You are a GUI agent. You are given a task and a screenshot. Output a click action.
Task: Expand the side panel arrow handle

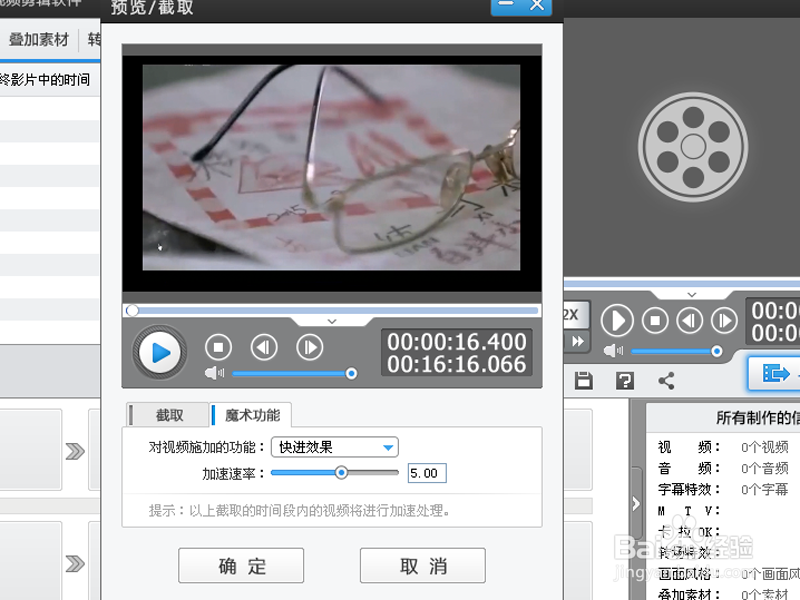pos(636,504)
